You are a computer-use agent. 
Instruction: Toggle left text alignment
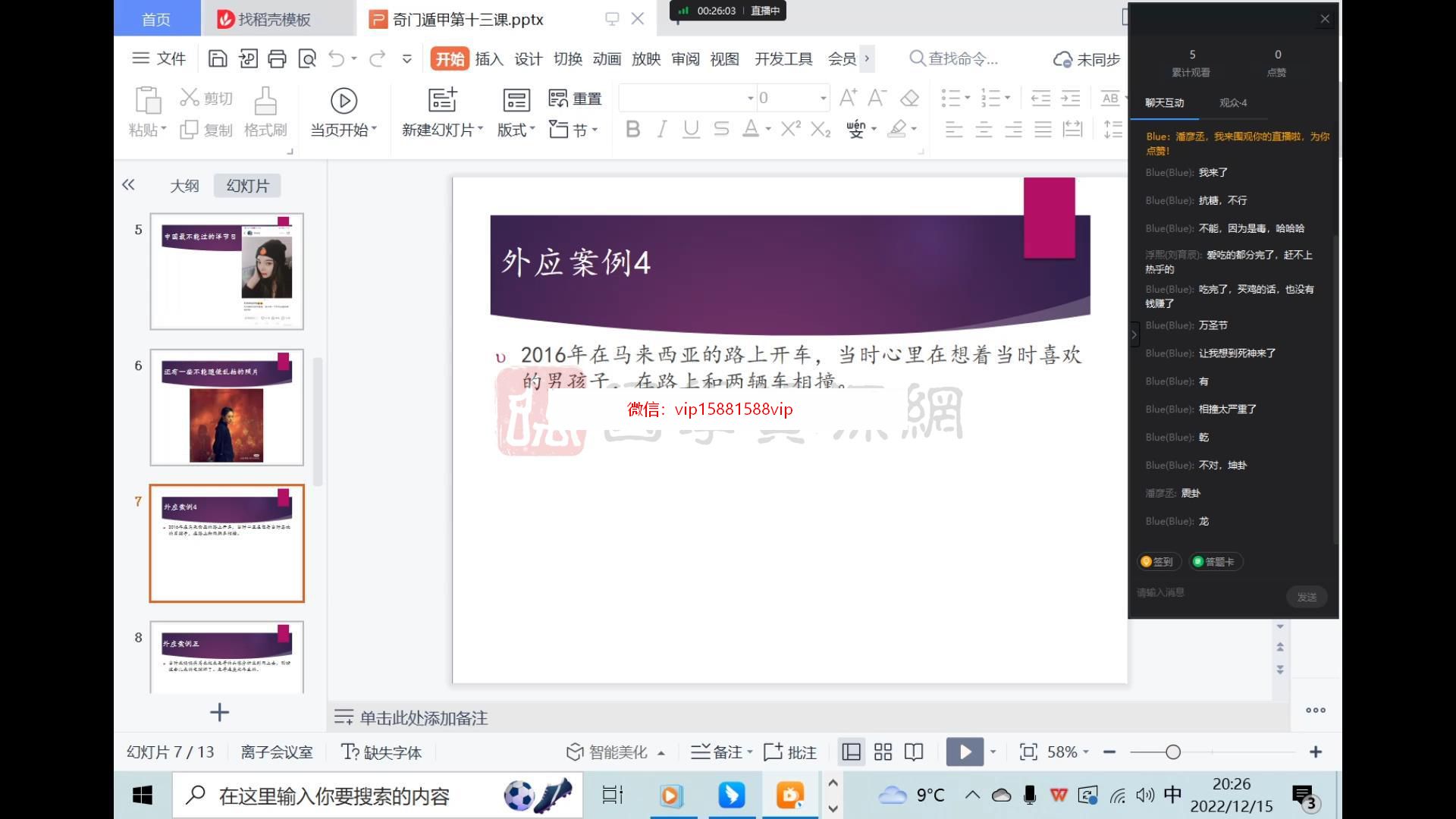(954, 130)
